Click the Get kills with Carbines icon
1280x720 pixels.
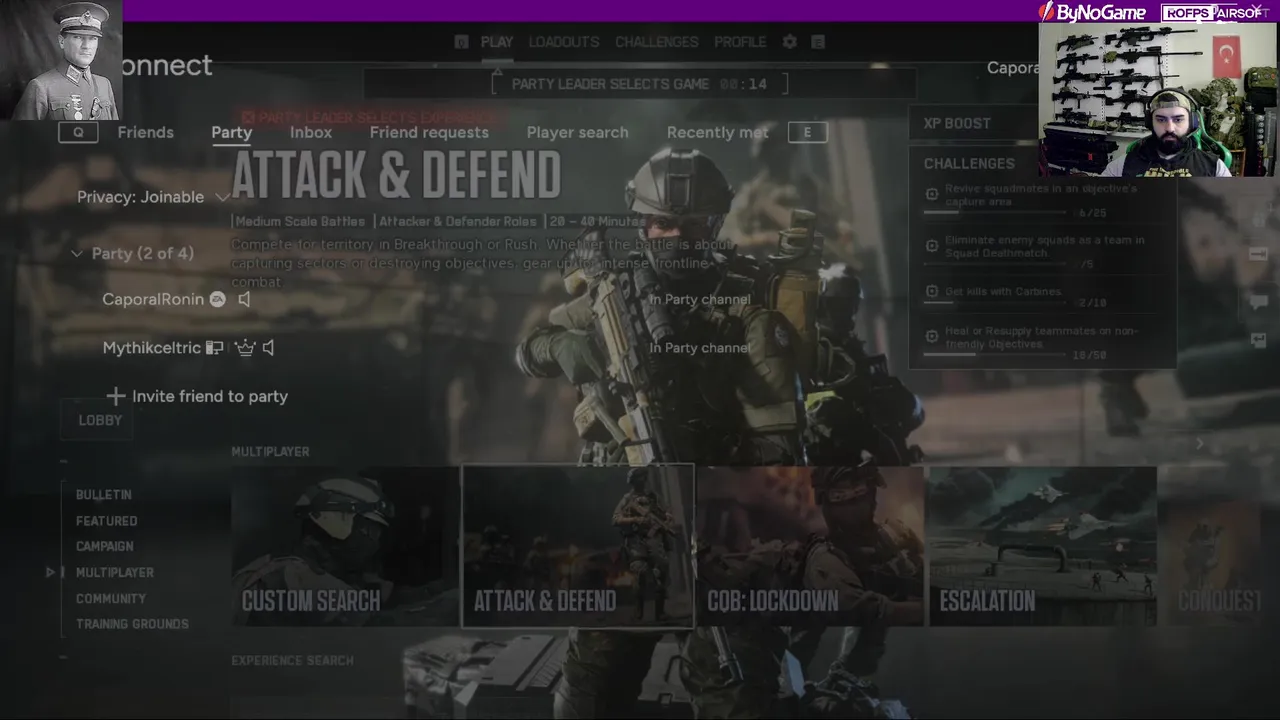tap(932, 291)
